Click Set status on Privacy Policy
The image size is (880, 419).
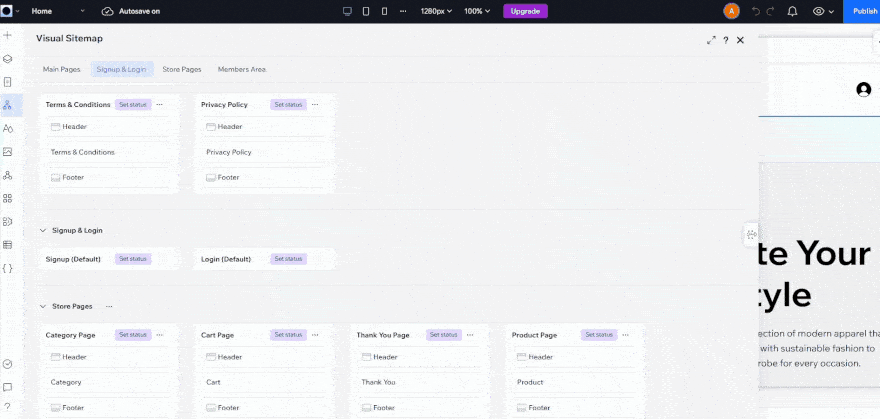pos(286,104)
